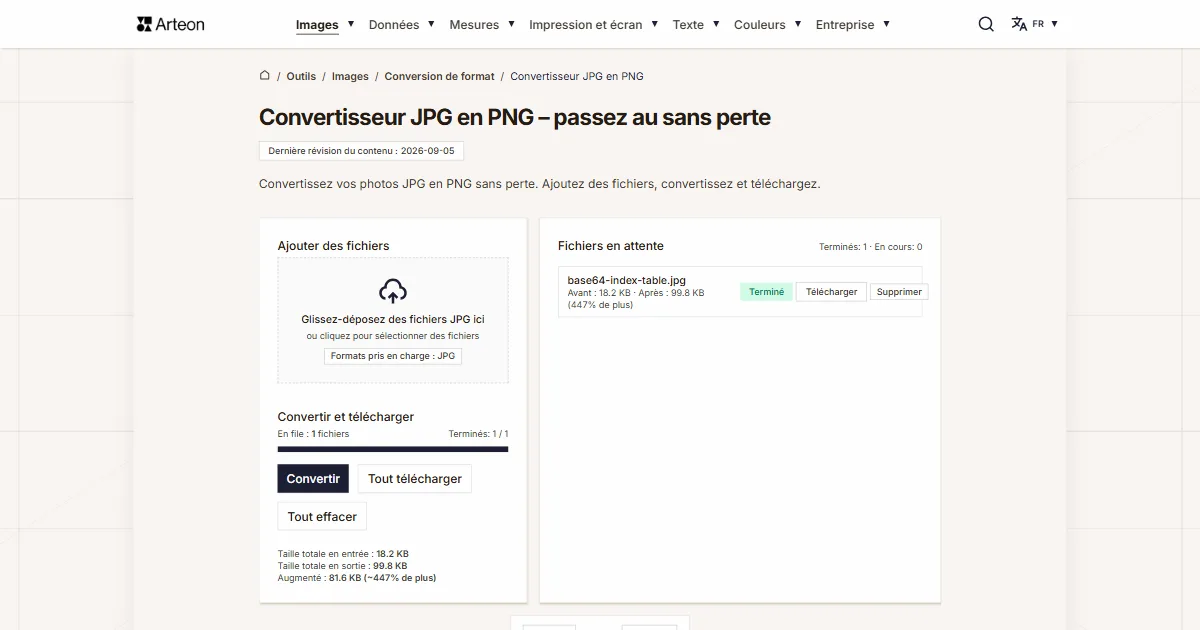1200x630 pixels.
Task: Click the 'Terminés : 1 / 1' counter
Action: 478,434
